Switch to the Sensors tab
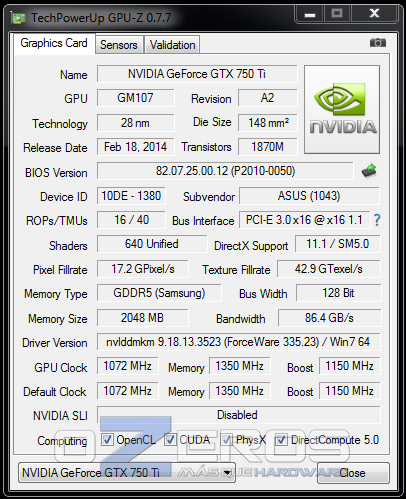The width and height of the screenshot is (406, 499). click(x=119, y=45)
